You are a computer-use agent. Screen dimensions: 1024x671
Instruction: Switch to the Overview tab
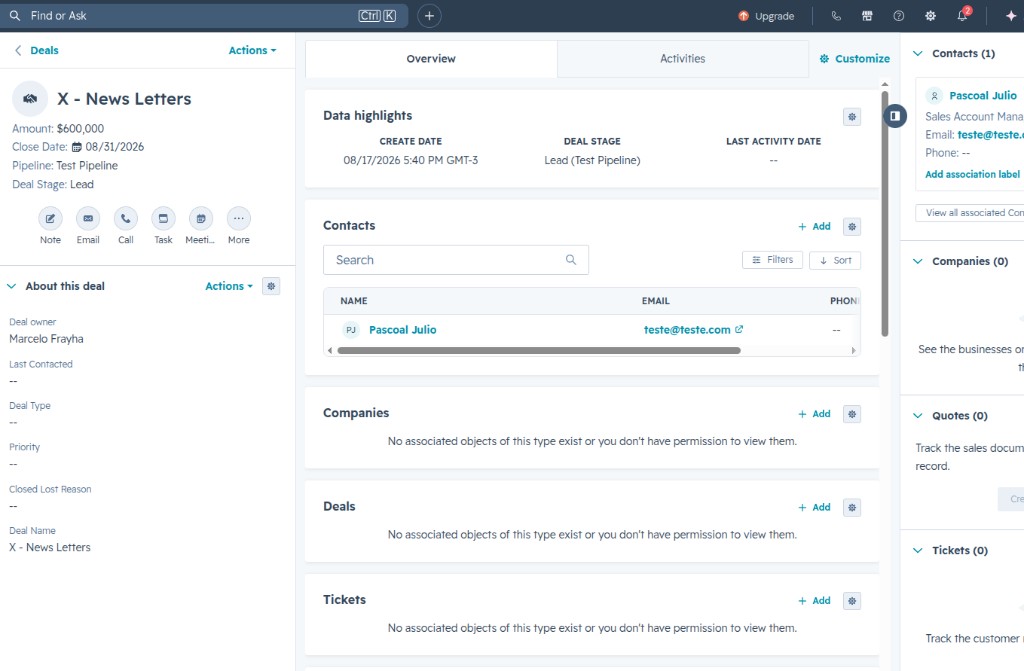pyautogui.click(x=431, y=59)
